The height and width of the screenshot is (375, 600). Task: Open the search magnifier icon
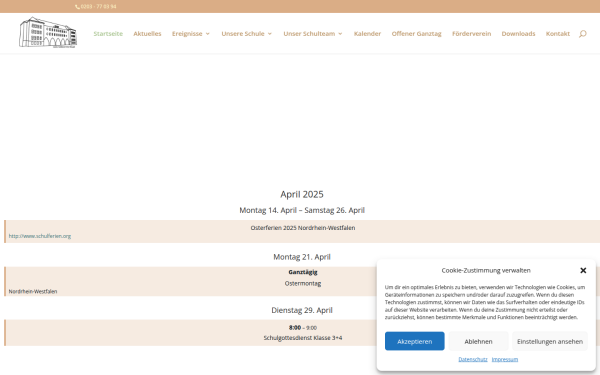(x=582, y=34)
